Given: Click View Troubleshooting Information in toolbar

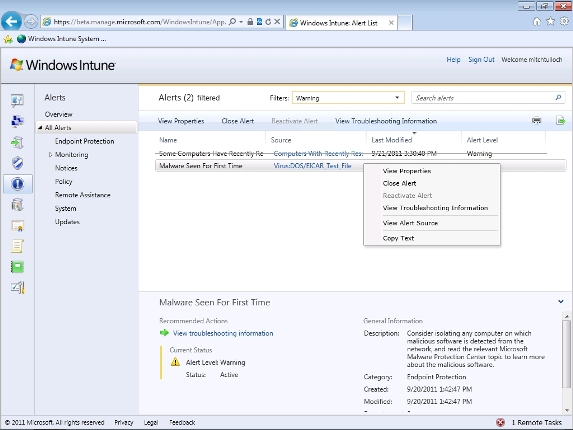Looking at the screenshot, I should (386, 121).
